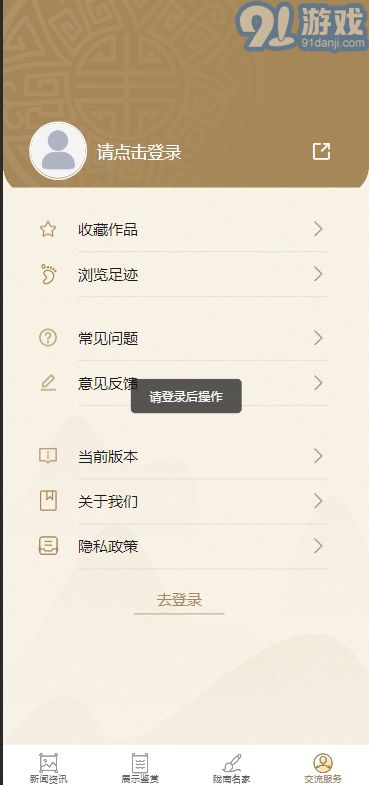The width and height of the screenshot is (369, 785).
Task: Click the default user avatar icon
Action: [x=58, y=151]
